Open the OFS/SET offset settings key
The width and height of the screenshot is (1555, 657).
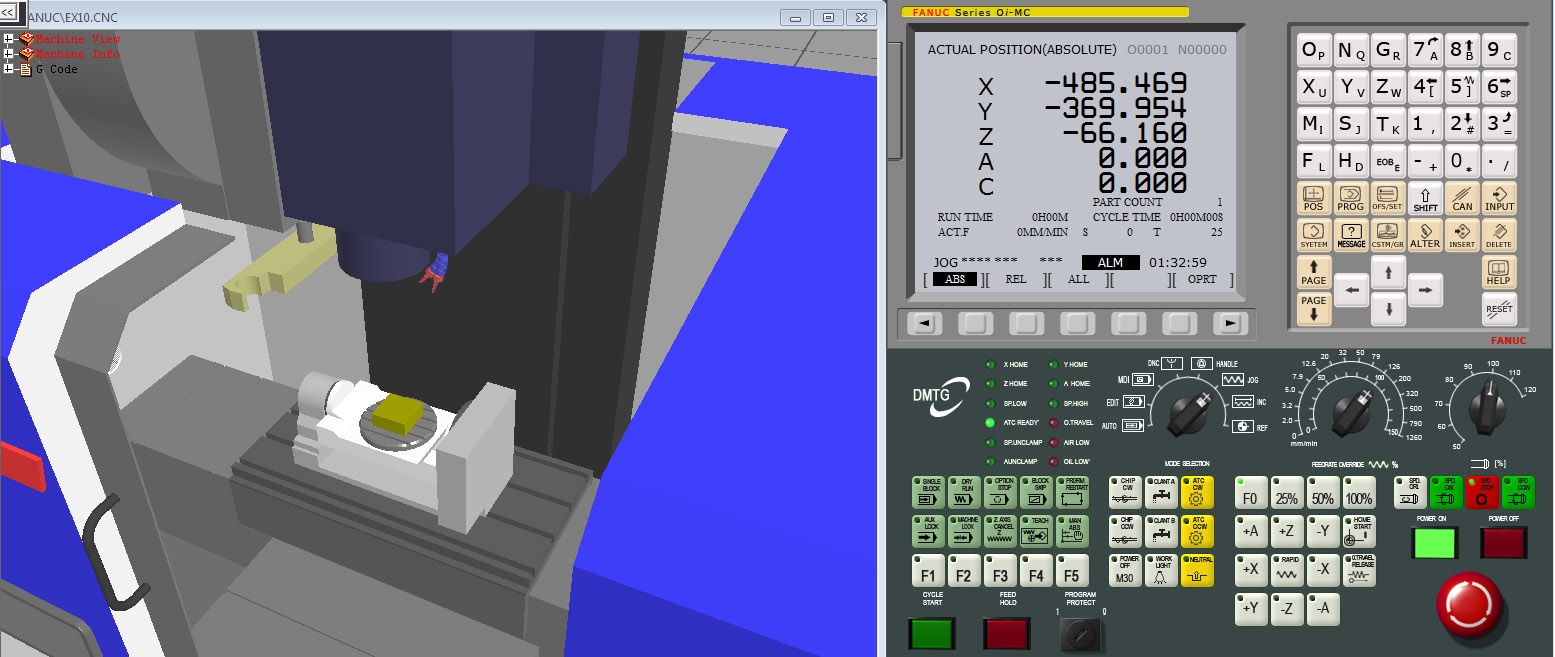(1388, 198)
